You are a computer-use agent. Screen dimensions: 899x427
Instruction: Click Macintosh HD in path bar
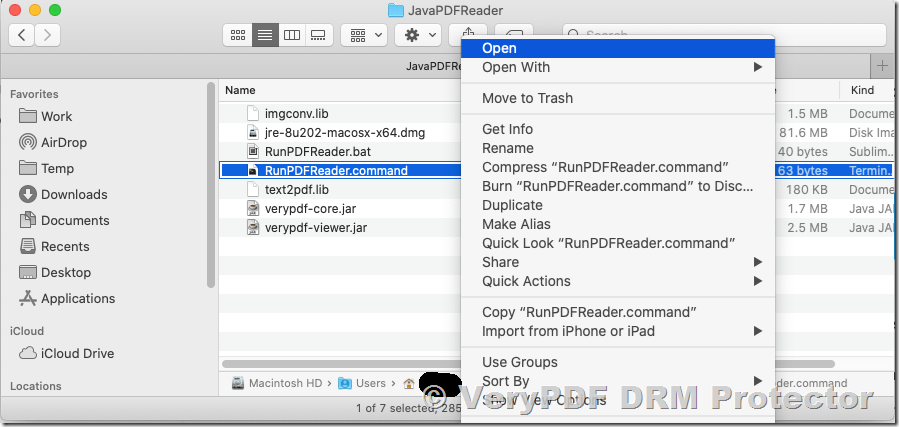[x=277, y=383]
